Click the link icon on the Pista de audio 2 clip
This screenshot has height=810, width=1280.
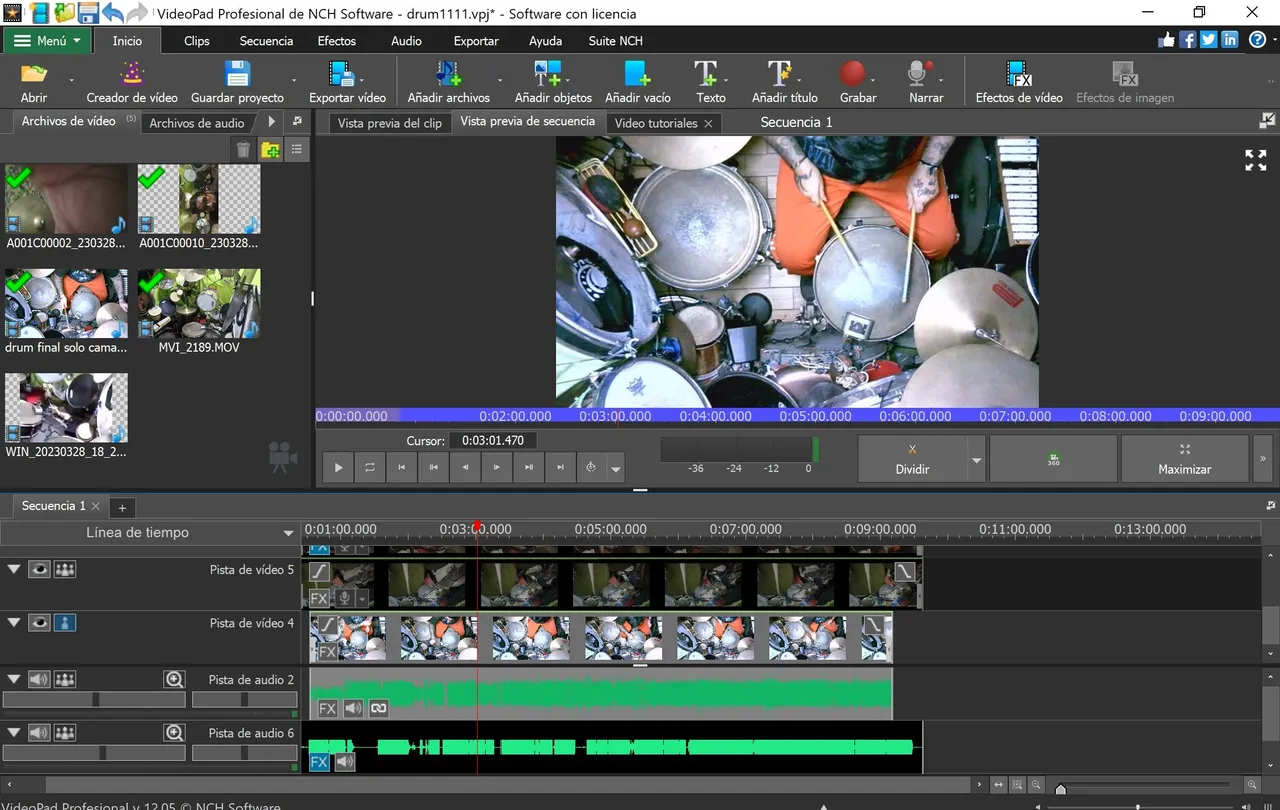coord(378,708)
